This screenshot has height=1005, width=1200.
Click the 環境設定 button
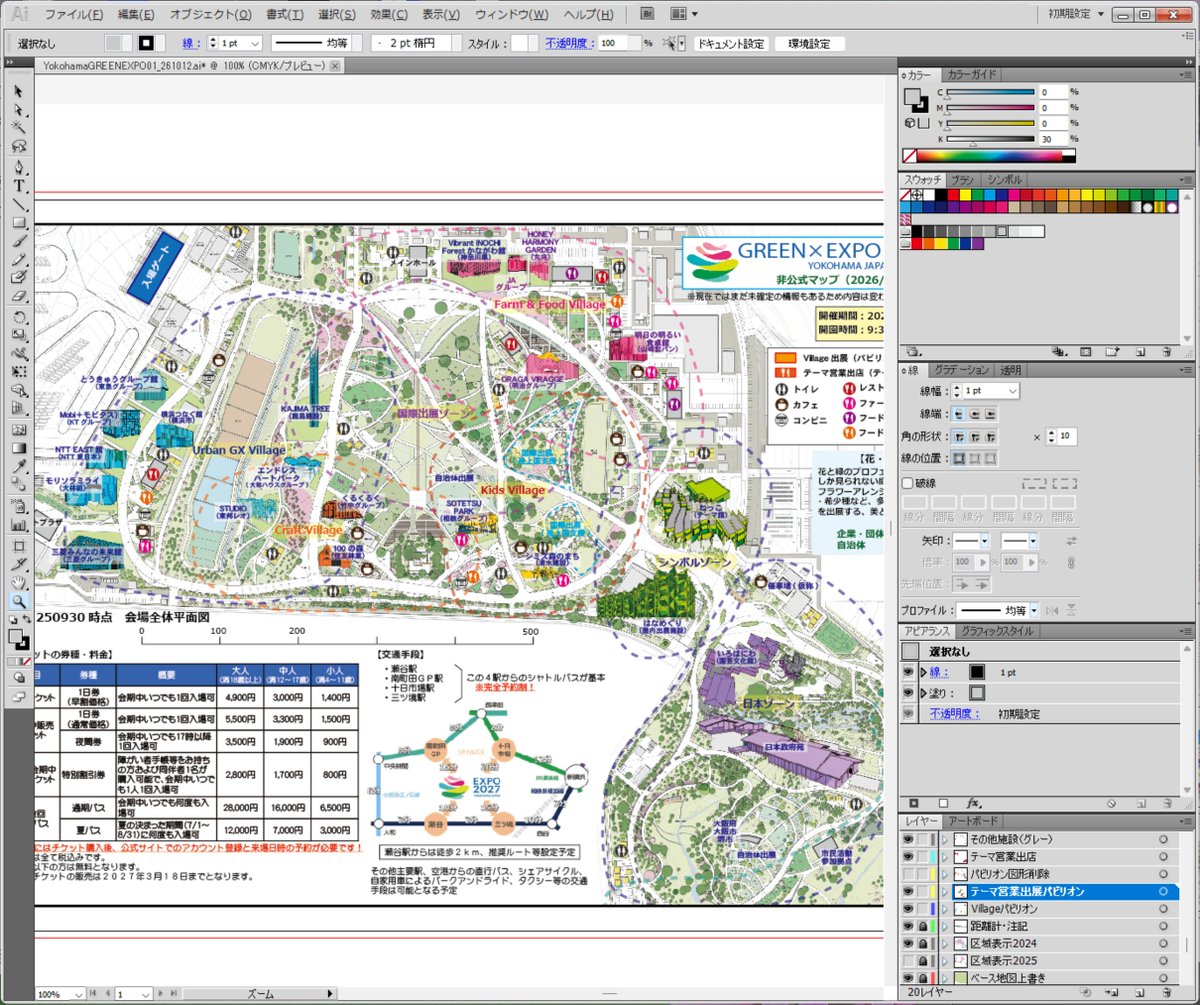(810, 44)
